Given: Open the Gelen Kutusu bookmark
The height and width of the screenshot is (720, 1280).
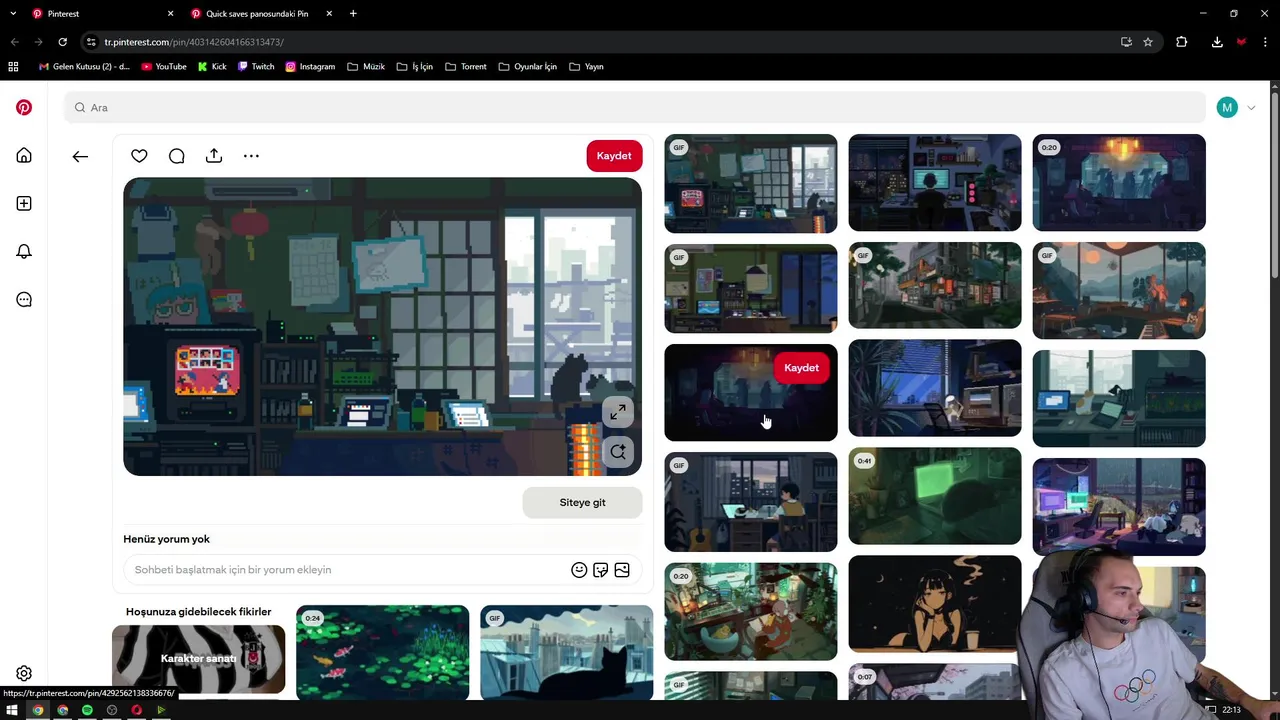Looking at the screenshot, I should click(84, 67).
